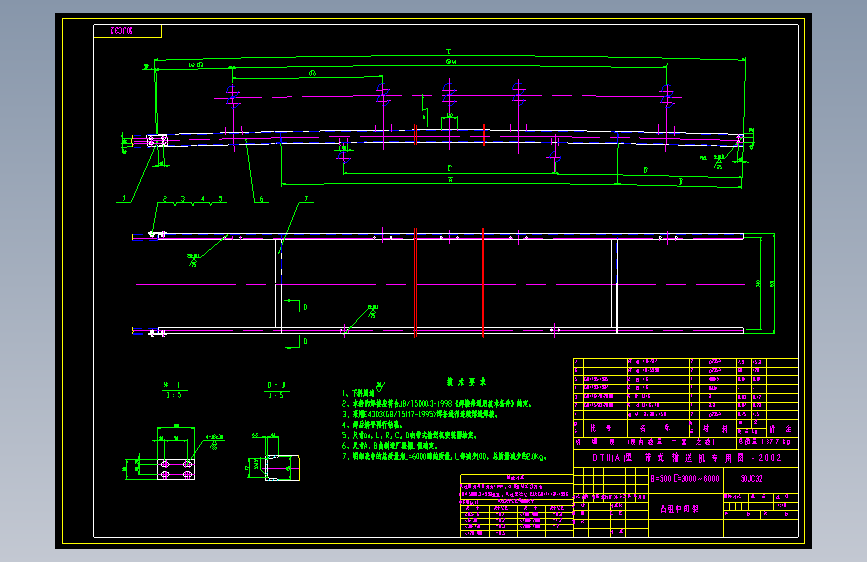The width and height of the screenshot is (867, 562).
Task: Click the first row of the parts list table
Action: [x=686, y=362]
